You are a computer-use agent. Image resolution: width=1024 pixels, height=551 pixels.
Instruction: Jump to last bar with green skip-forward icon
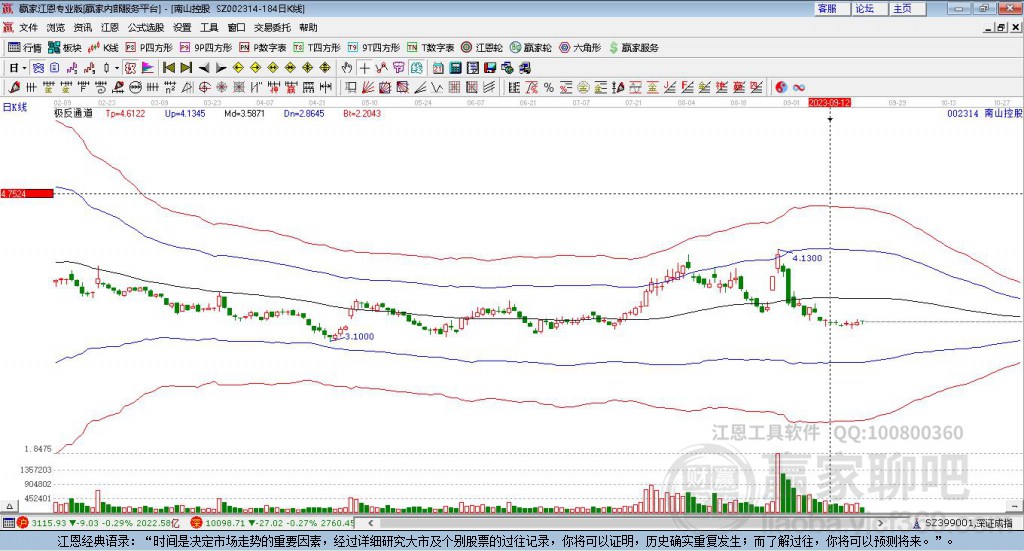coord(186,68)
